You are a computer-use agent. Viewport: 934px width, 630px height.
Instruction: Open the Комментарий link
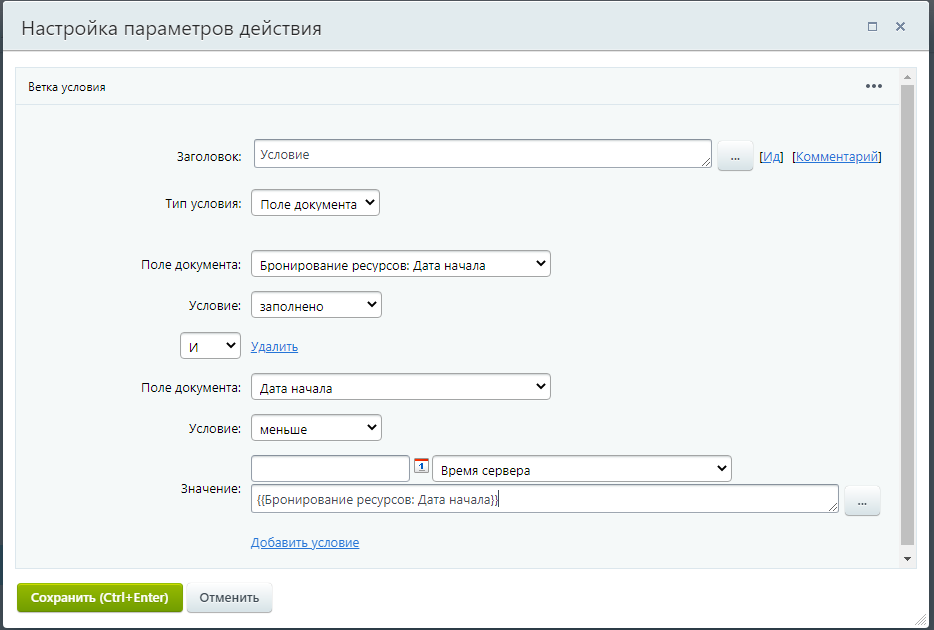[837, 157]
